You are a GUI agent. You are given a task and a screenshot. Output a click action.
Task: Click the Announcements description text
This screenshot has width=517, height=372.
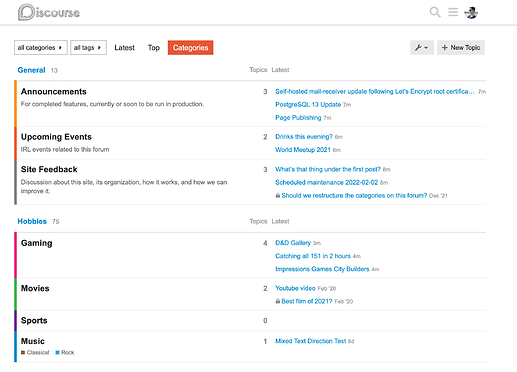(112, 104)
